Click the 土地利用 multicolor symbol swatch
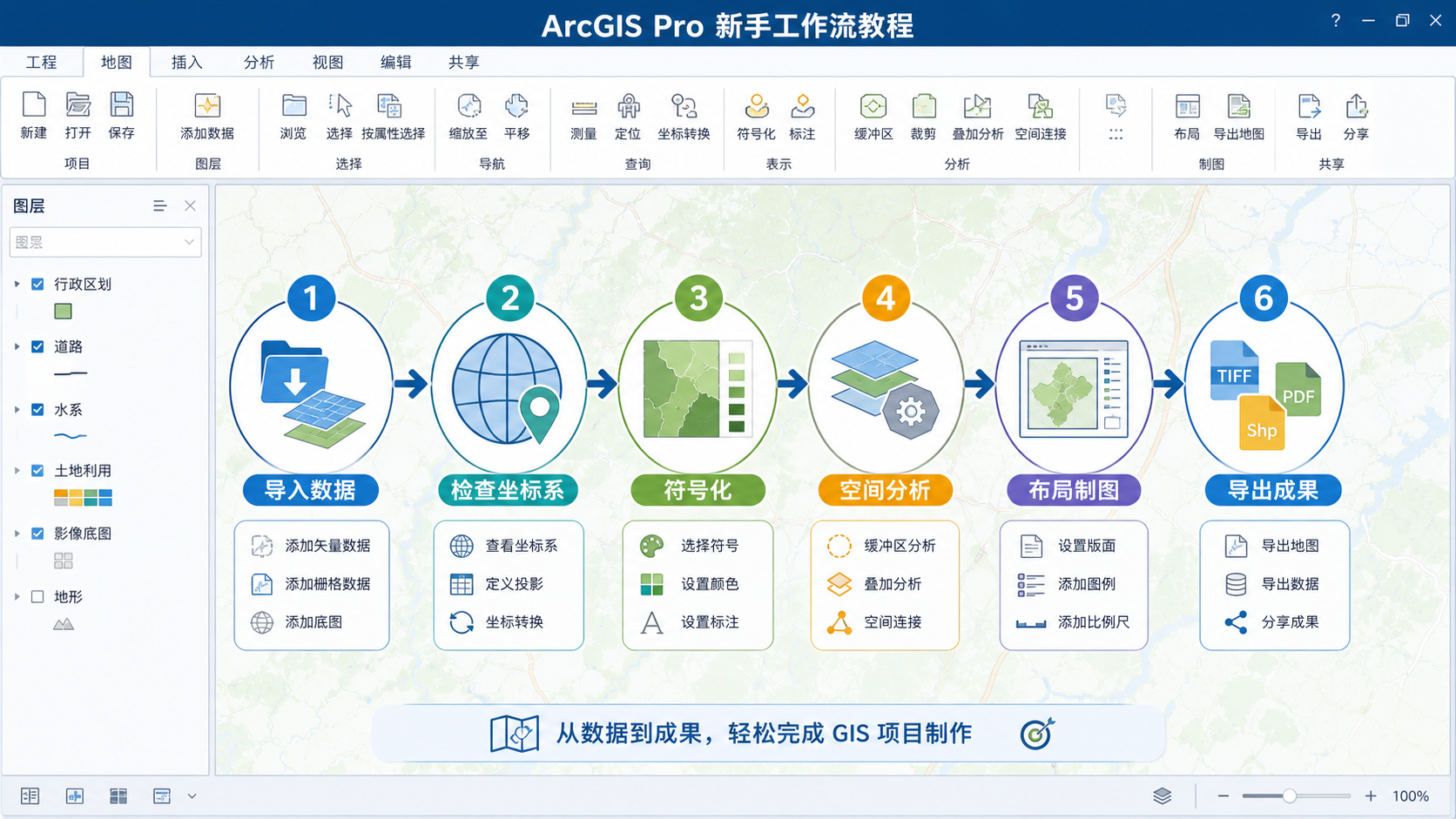This screenshot has height=819, width=1456. pos(83,498)
